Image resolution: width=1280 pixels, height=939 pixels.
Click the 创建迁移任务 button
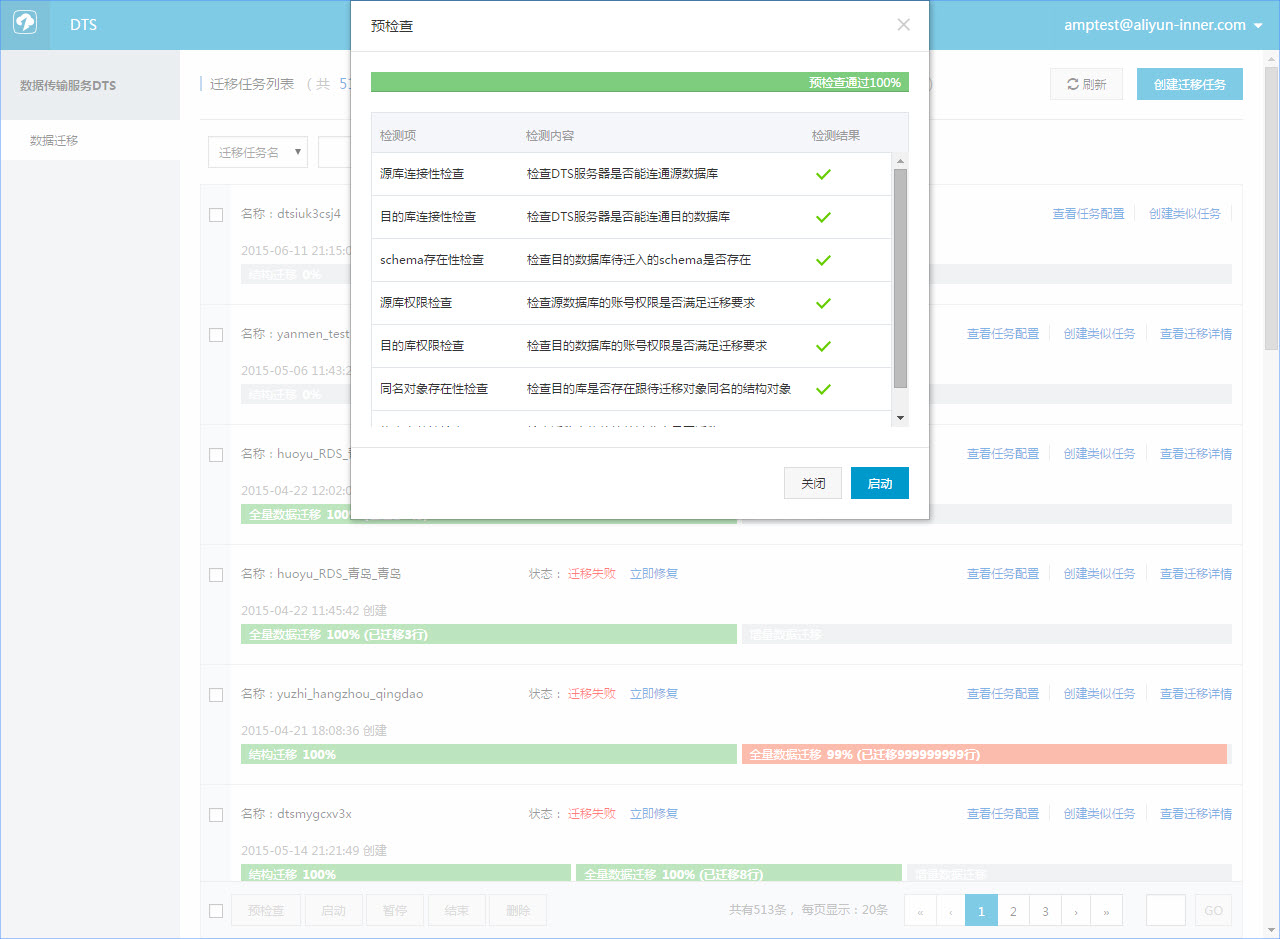coord(1190,85)
